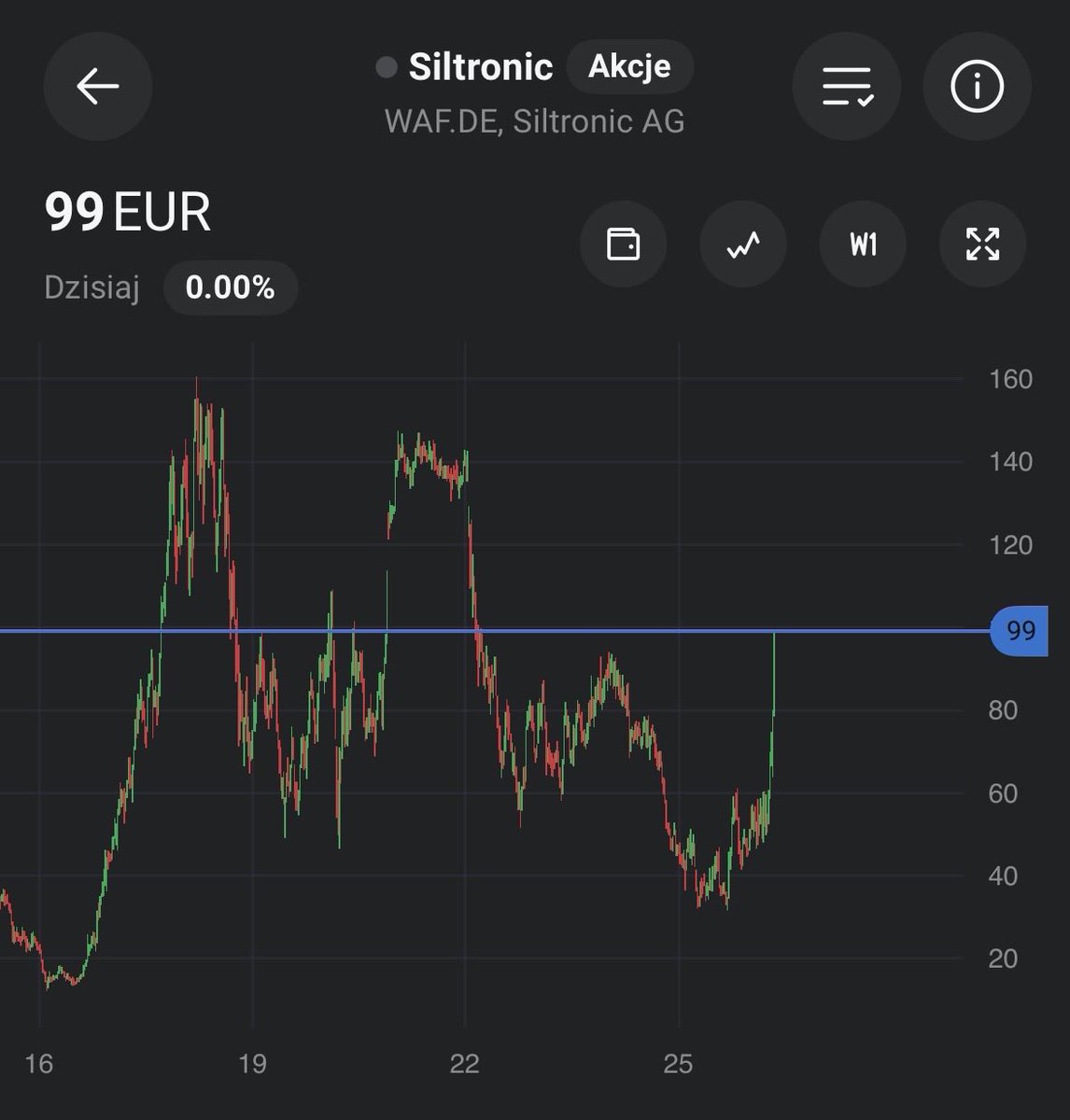Tap the 0.00% daily change badge

point(231,287)
